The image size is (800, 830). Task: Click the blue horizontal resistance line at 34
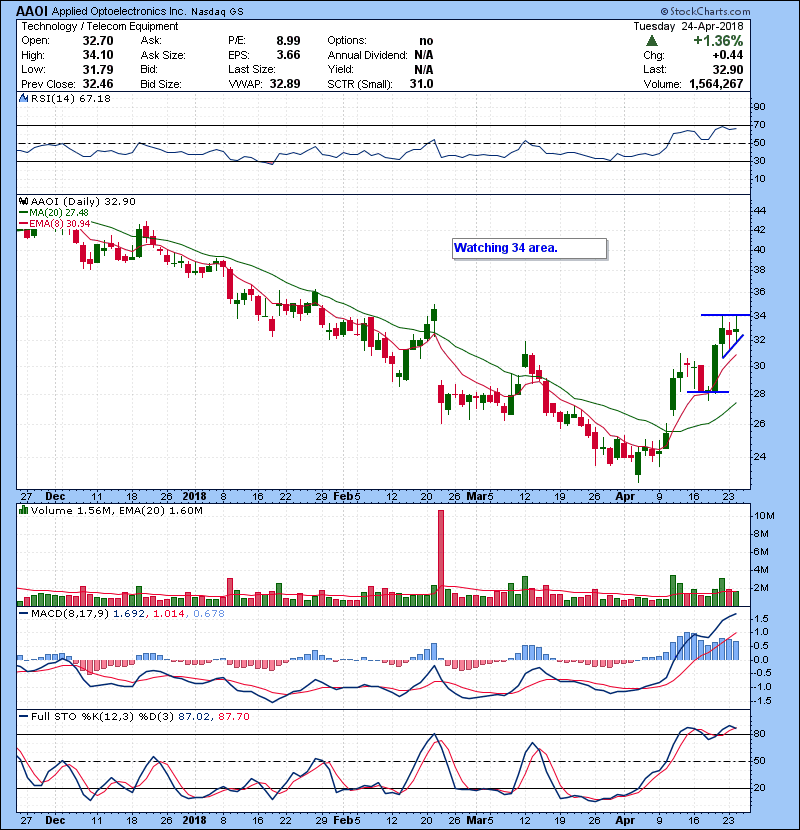coord(725,315)
